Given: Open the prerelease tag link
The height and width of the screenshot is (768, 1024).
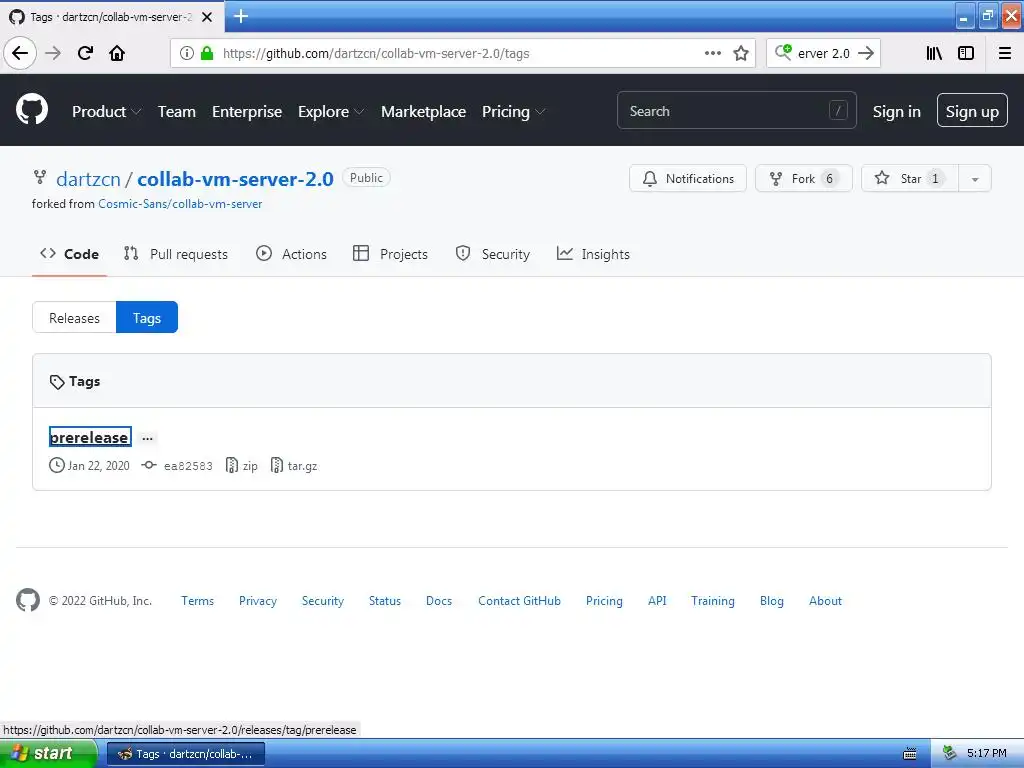Looking at the screenshot, I should coord(89,438).
